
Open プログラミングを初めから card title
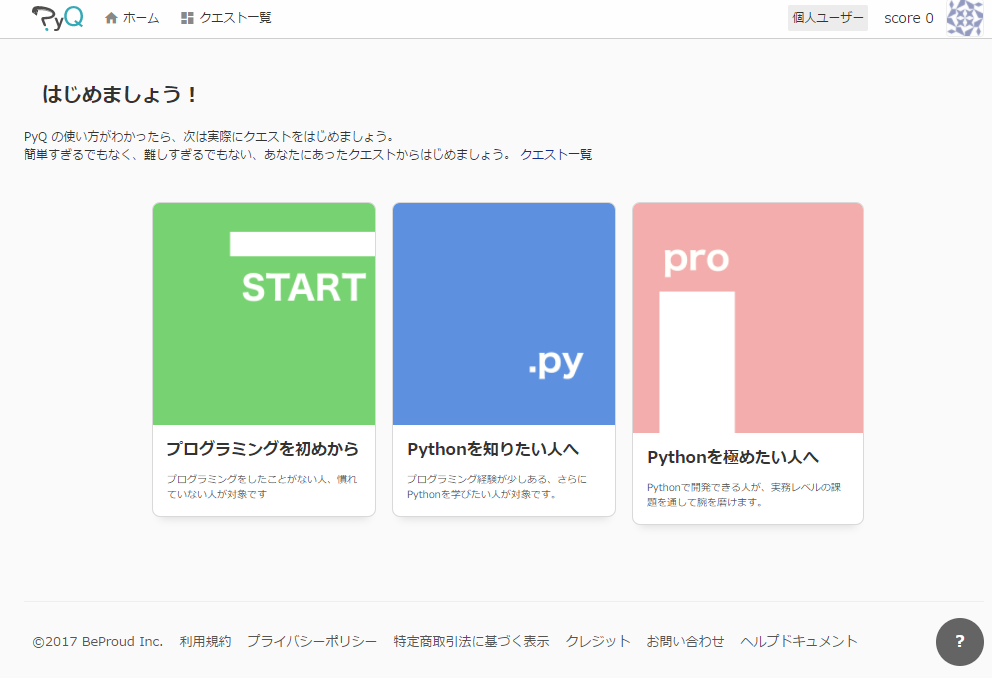tap(263, 448)
